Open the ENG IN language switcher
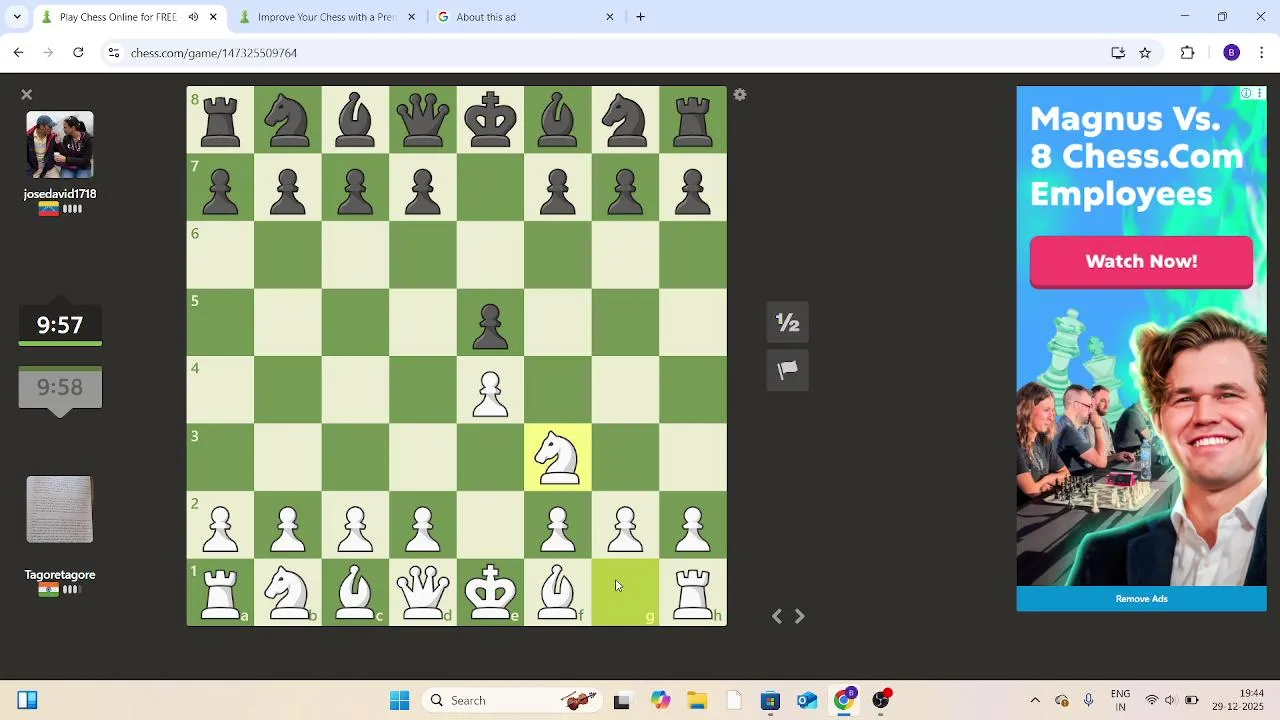 (x=1120, y=701)
